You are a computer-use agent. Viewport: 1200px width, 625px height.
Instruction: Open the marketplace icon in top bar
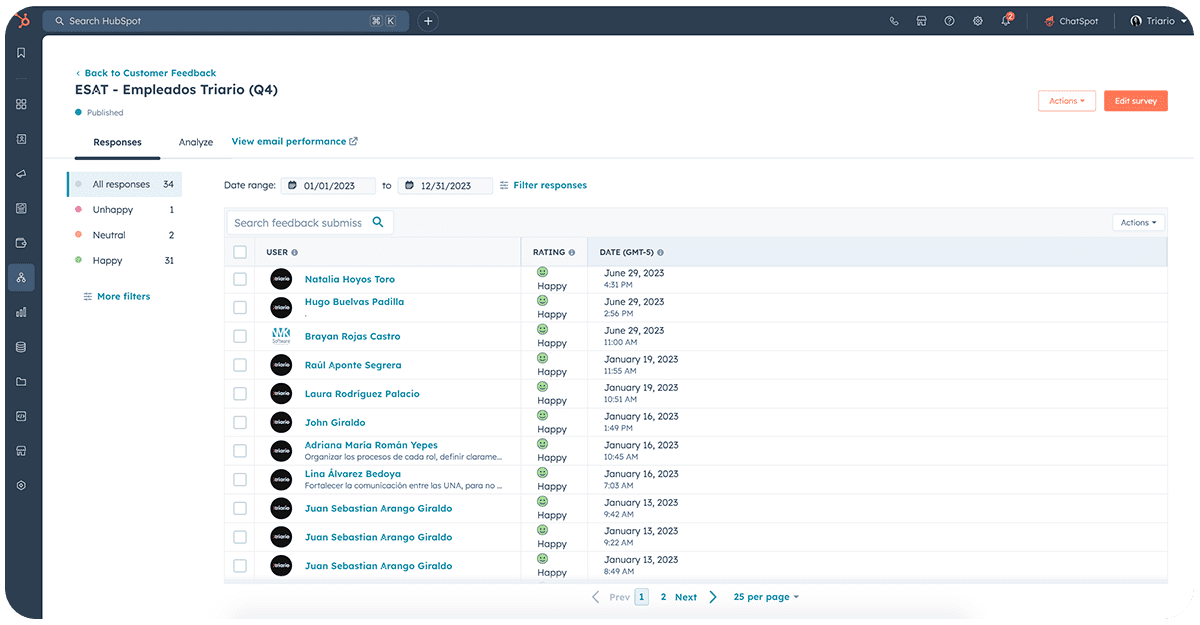coord(922,21)
